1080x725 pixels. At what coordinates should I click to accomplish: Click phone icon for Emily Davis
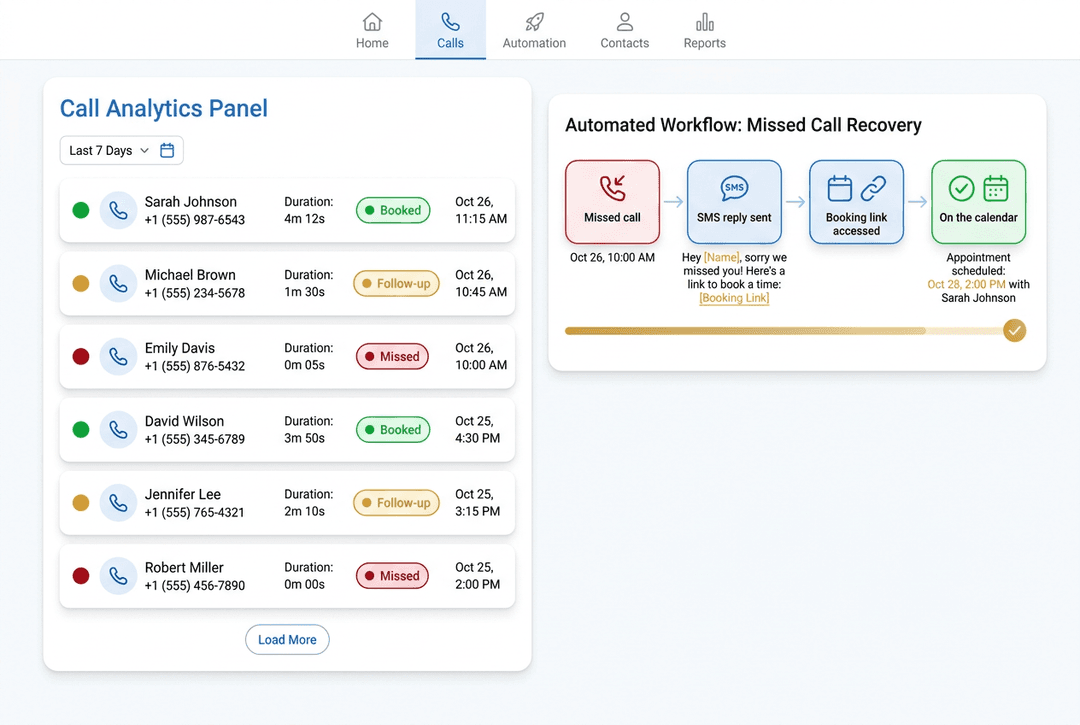tap(118, 356)
